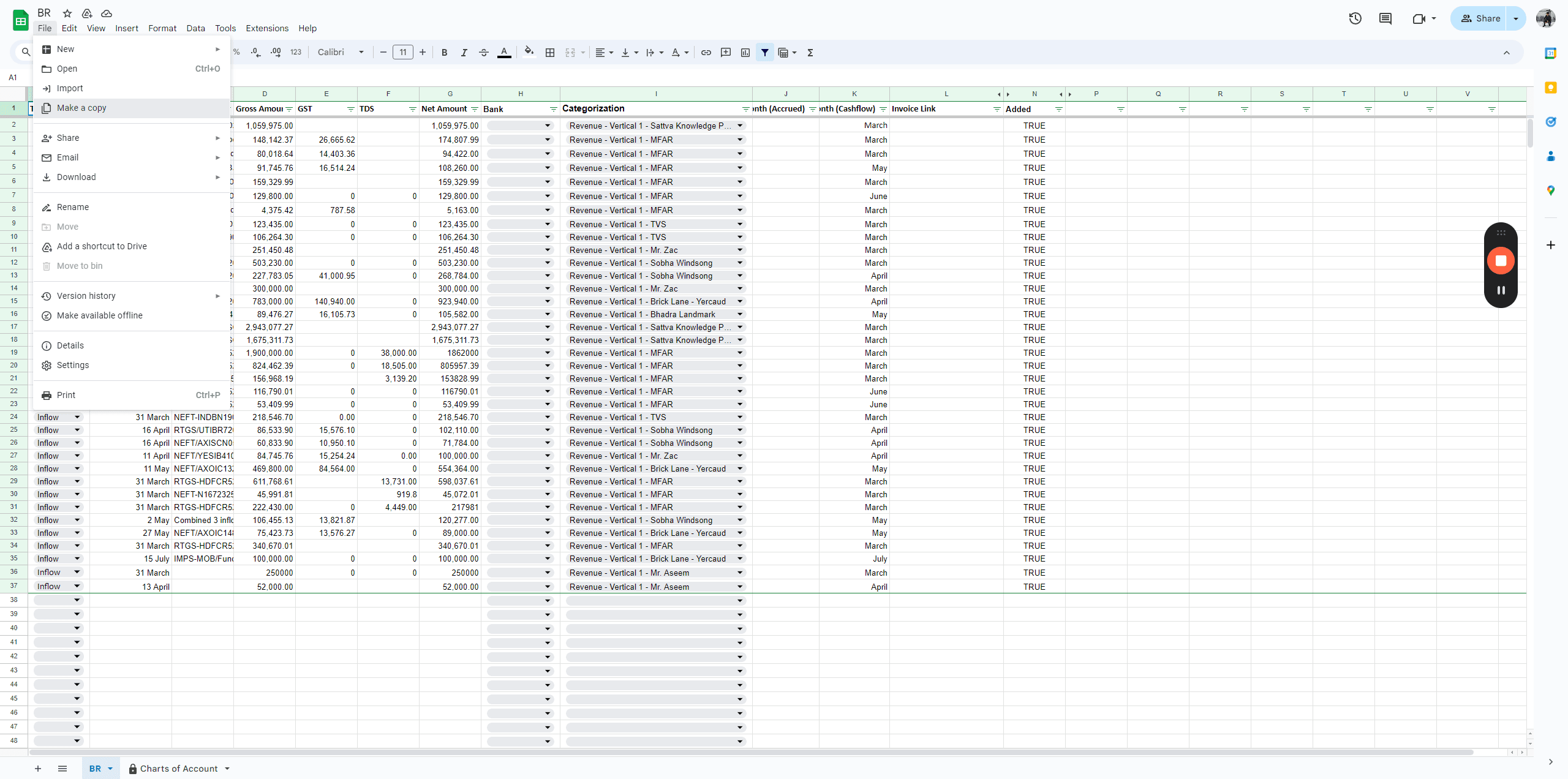
Task: Insert a chart
Action: pyautogui.click(x=745, y=53)
